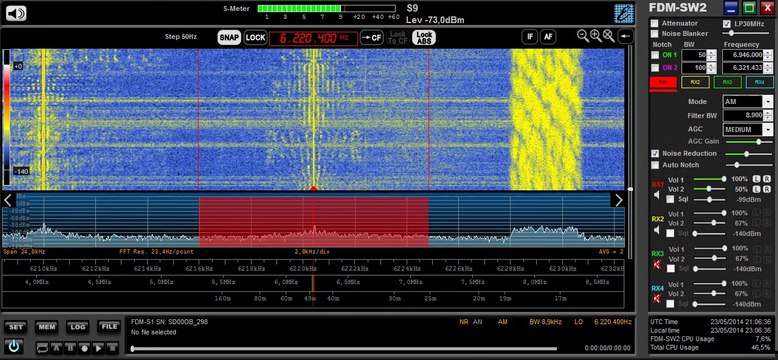Click the notepad icon near S-Meter

tap(624, 13)
